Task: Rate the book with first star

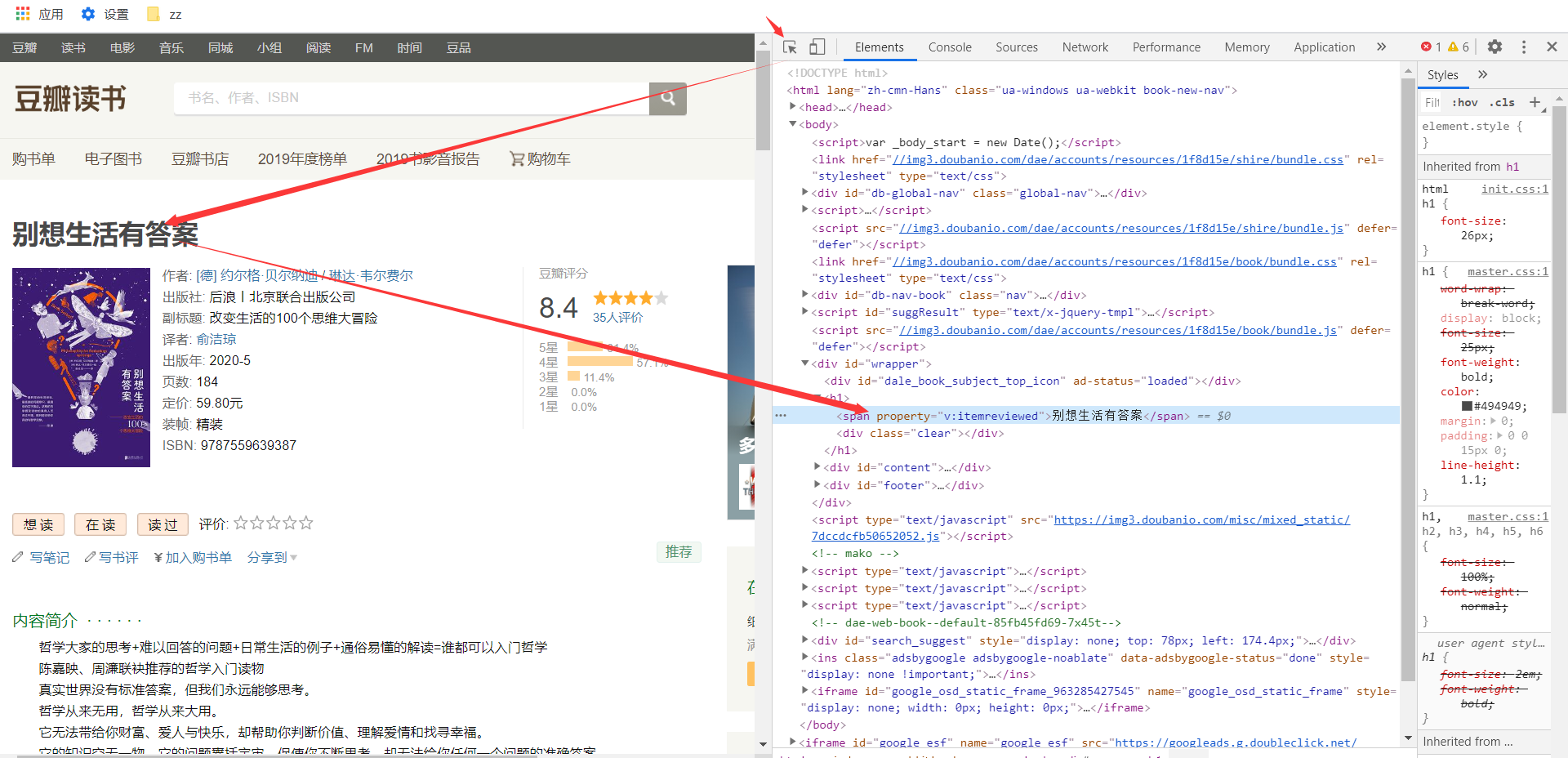Action: (241, 523)
